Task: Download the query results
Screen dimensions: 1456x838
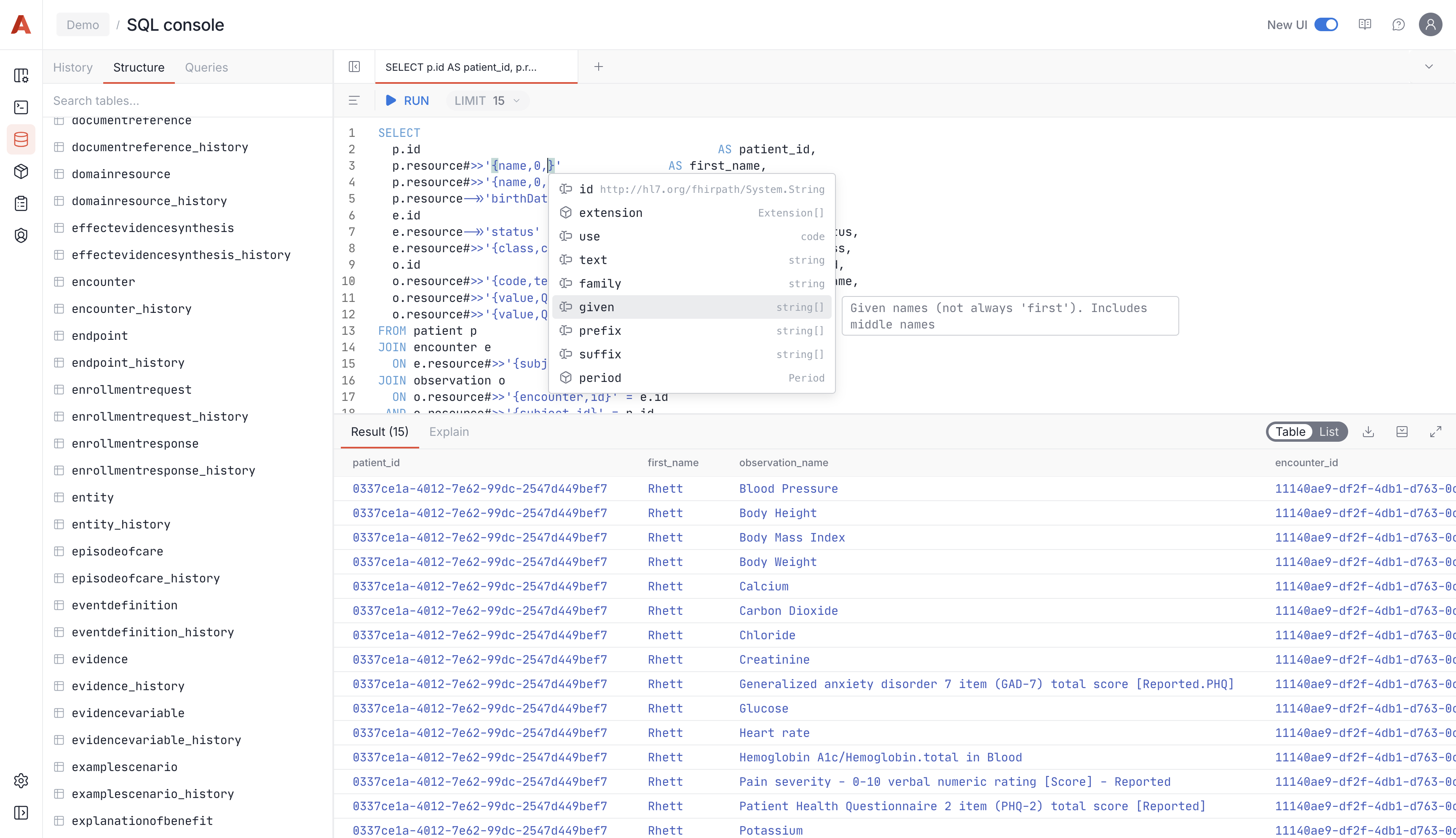Action: [1368, 431]
